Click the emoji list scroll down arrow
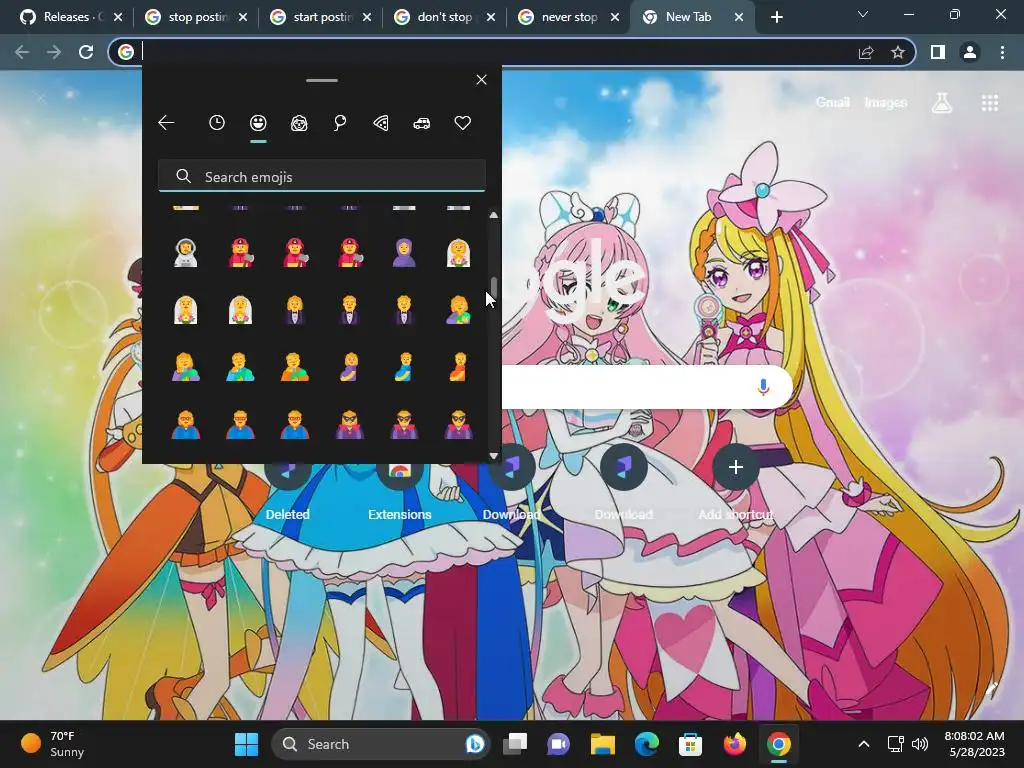The image size is (1024, 768). click(x=494, y=456)
